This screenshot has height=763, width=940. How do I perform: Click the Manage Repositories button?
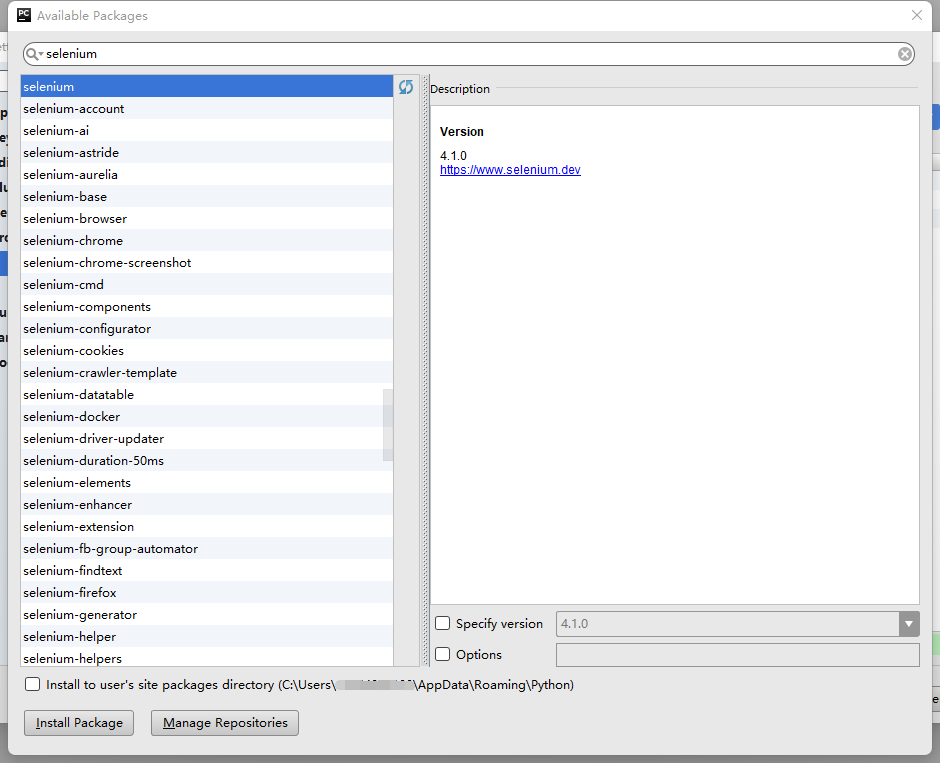[x=225, y=723]
